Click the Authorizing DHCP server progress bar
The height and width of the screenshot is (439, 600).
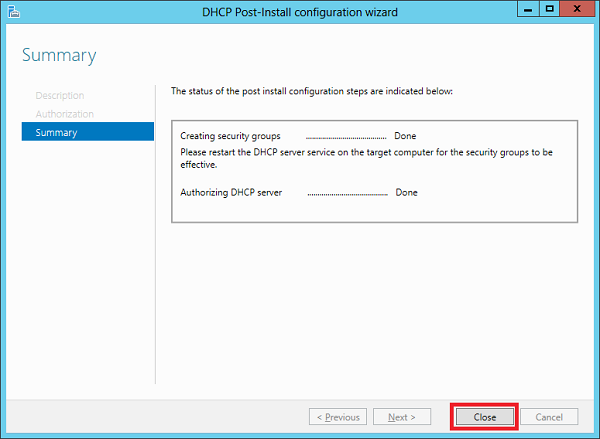coord(347,192)
